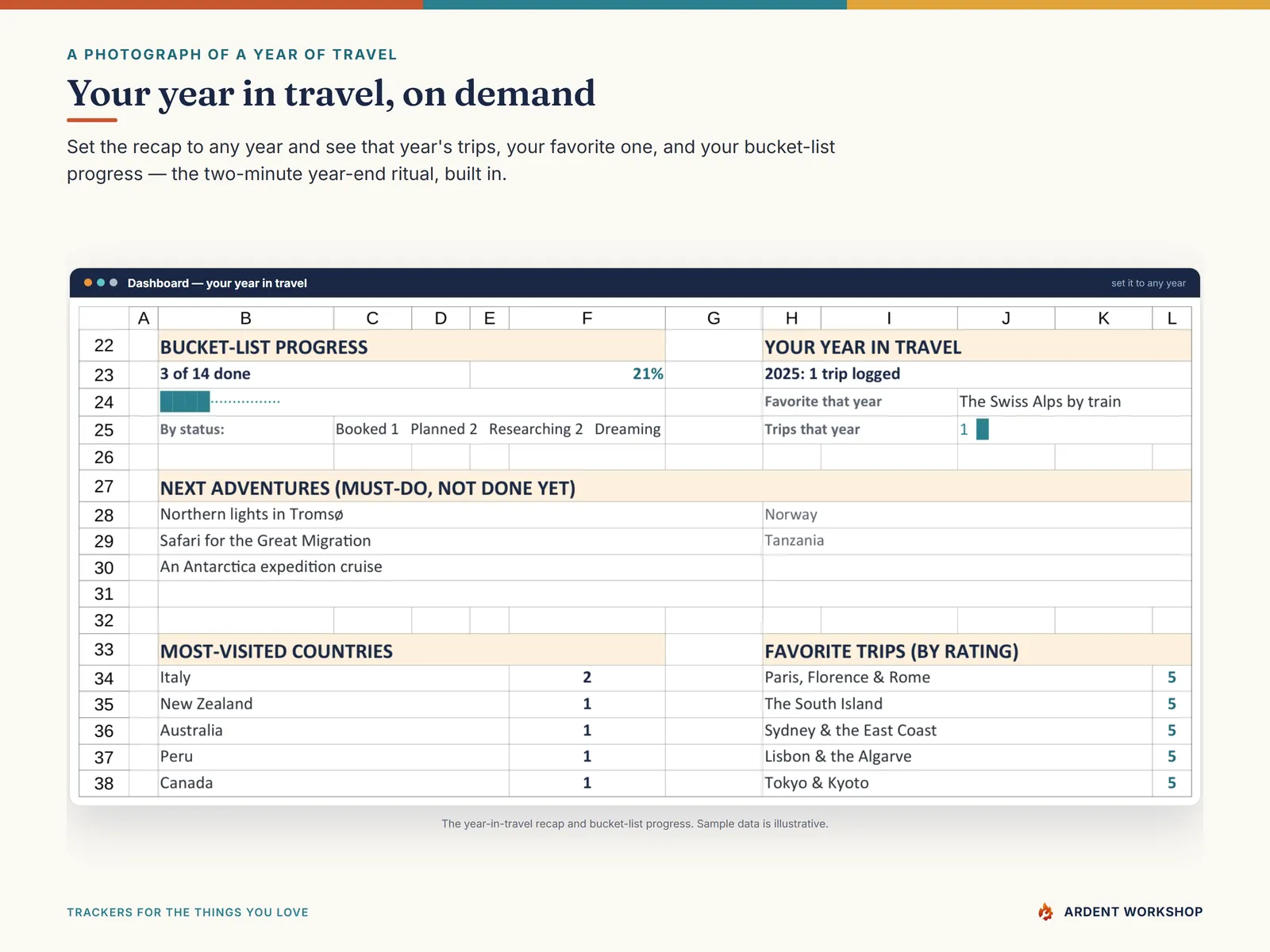
Task: Click the 'By status:' cell
Action: (246, 429)
